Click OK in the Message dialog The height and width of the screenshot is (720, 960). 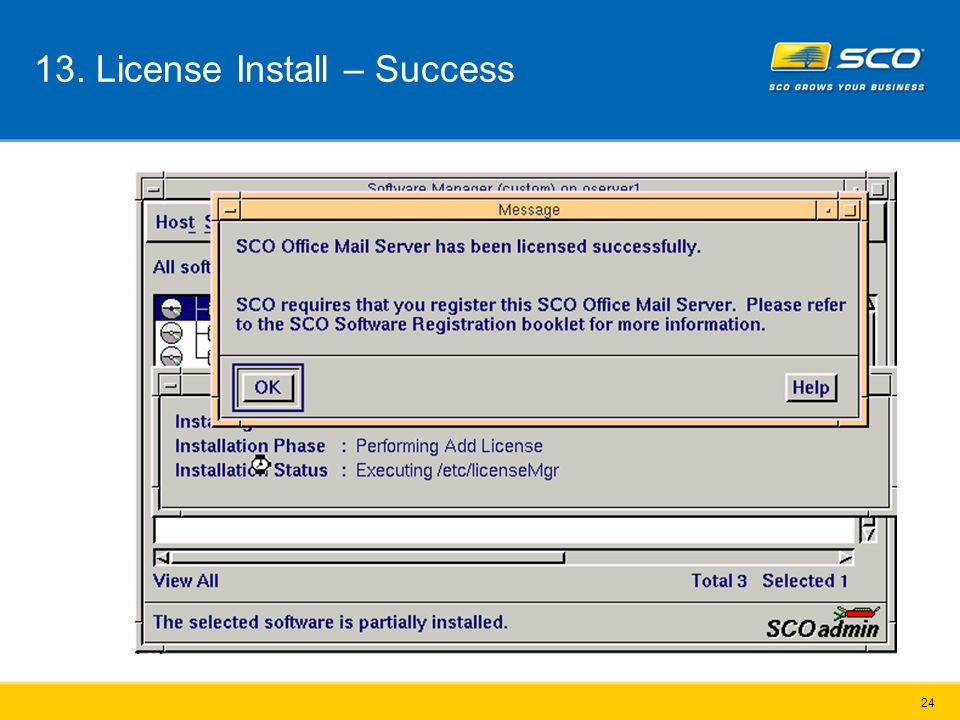pos(268,388)
